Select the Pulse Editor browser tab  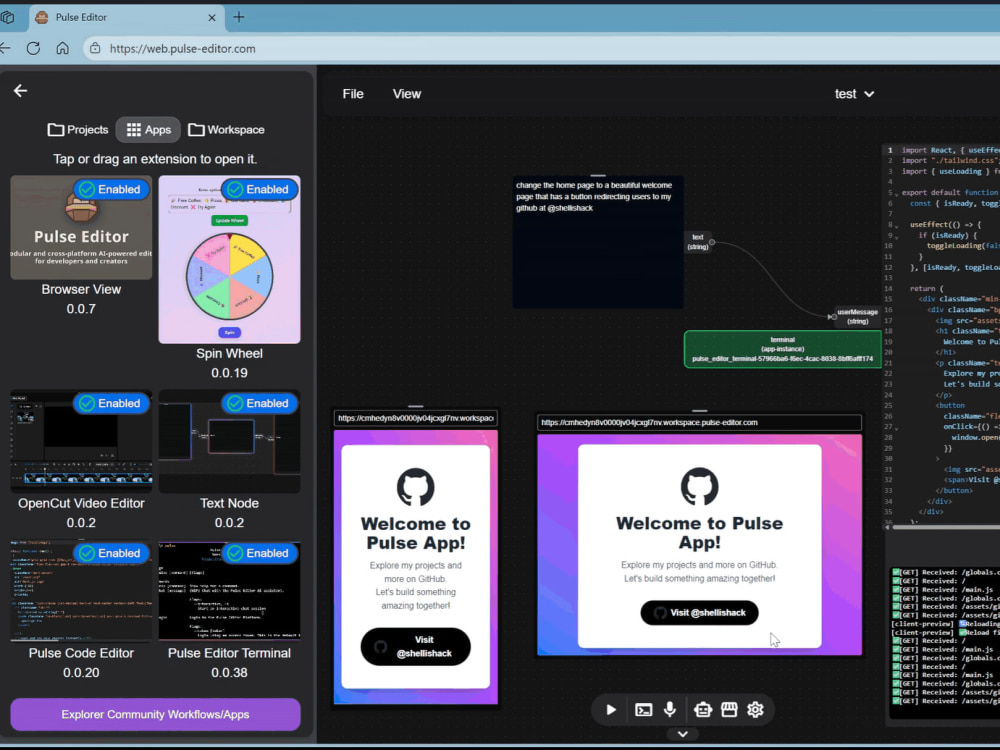[125, 18]
